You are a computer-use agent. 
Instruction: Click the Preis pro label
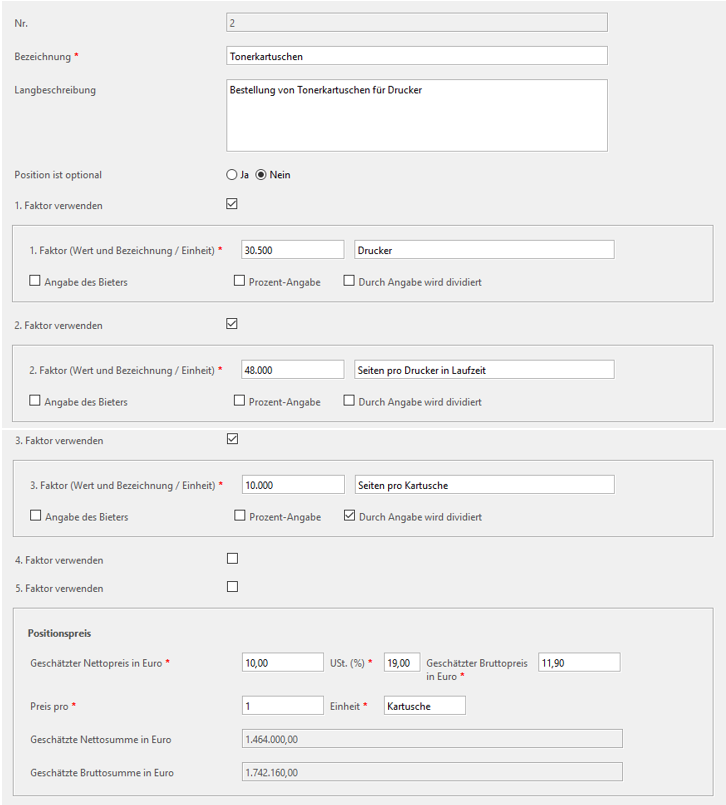49,706
